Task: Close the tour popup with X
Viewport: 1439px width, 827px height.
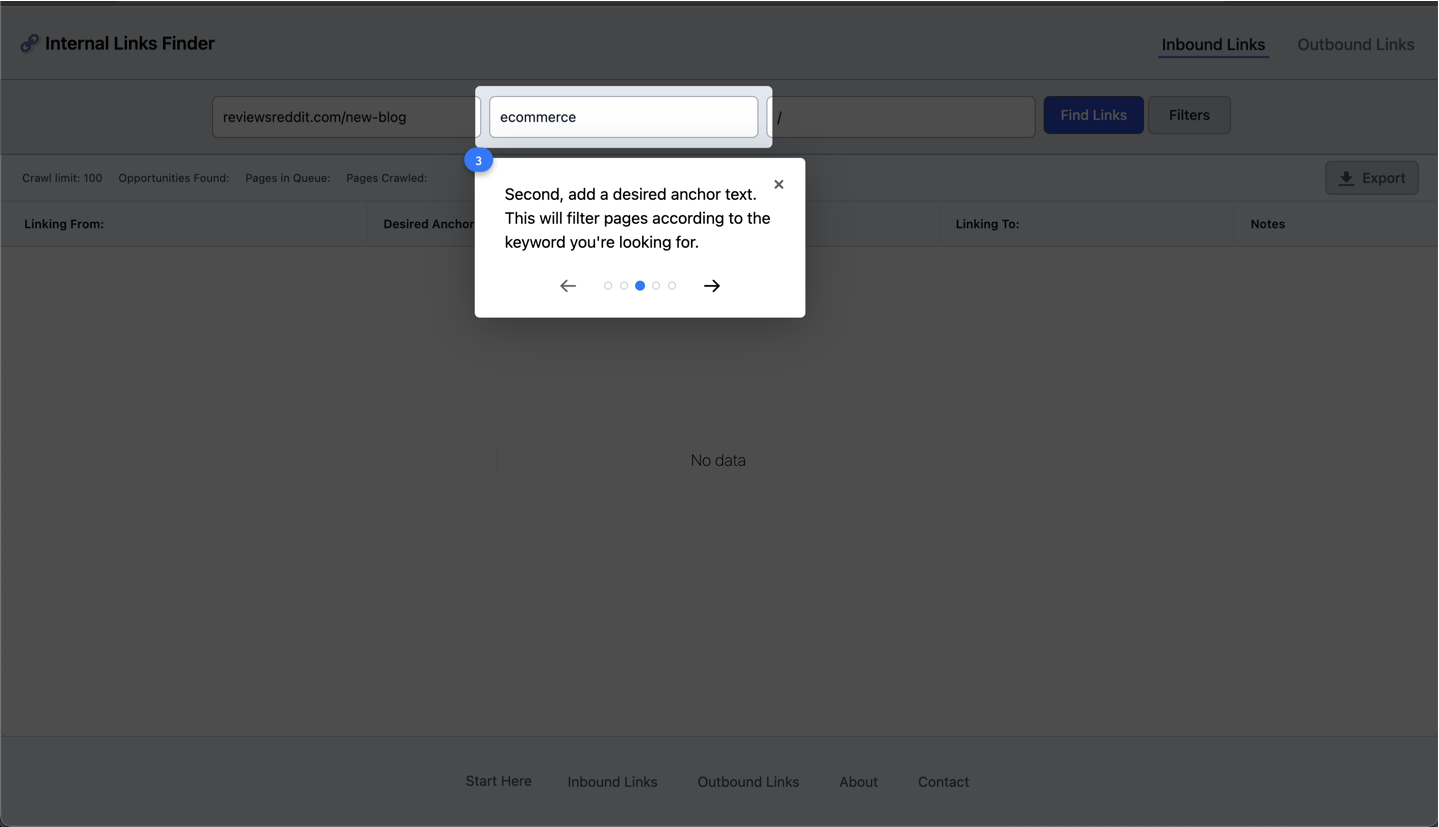Action: point(779,184)
